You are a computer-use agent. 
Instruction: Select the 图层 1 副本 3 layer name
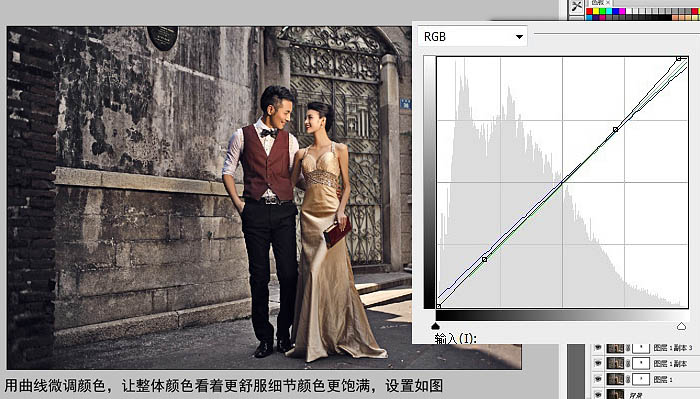tap(673, 348)
